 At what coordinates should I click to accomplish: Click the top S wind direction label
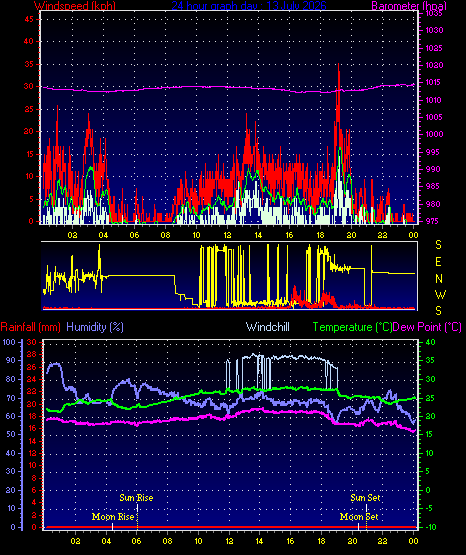[438, 245]
